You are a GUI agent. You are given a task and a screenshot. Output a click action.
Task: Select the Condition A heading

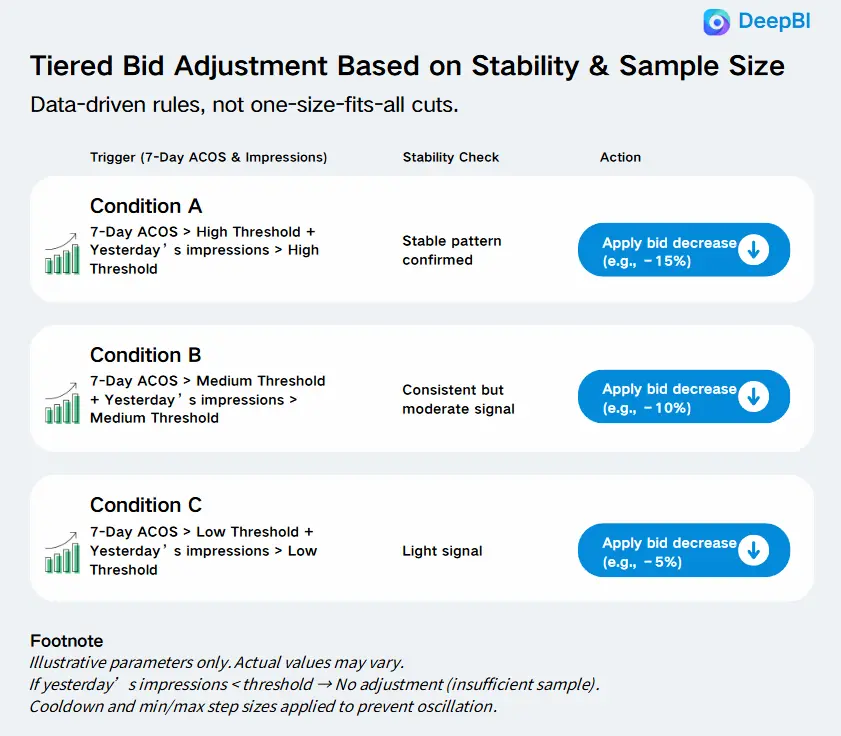146,206
